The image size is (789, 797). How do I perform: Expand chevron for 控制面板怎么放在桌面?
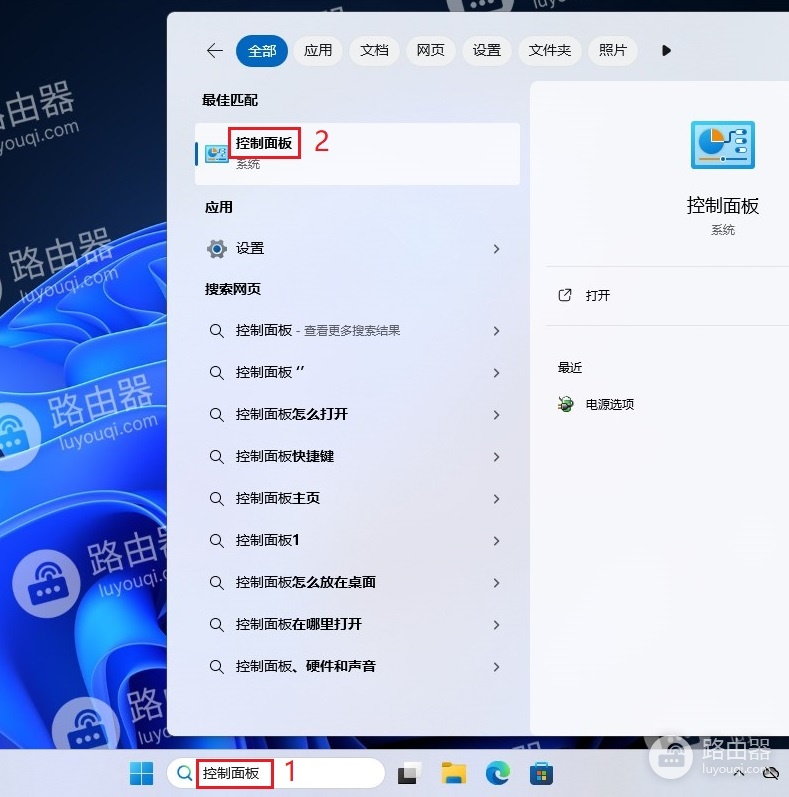pyautogui.click(x=496, y=583)
